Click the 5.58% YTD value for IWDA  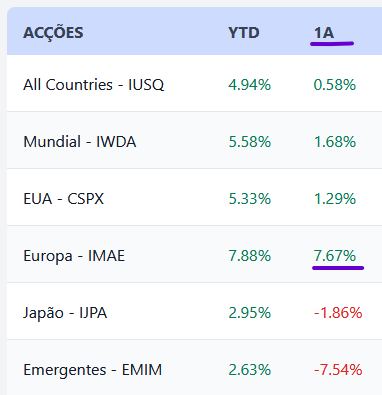[250, 142]
